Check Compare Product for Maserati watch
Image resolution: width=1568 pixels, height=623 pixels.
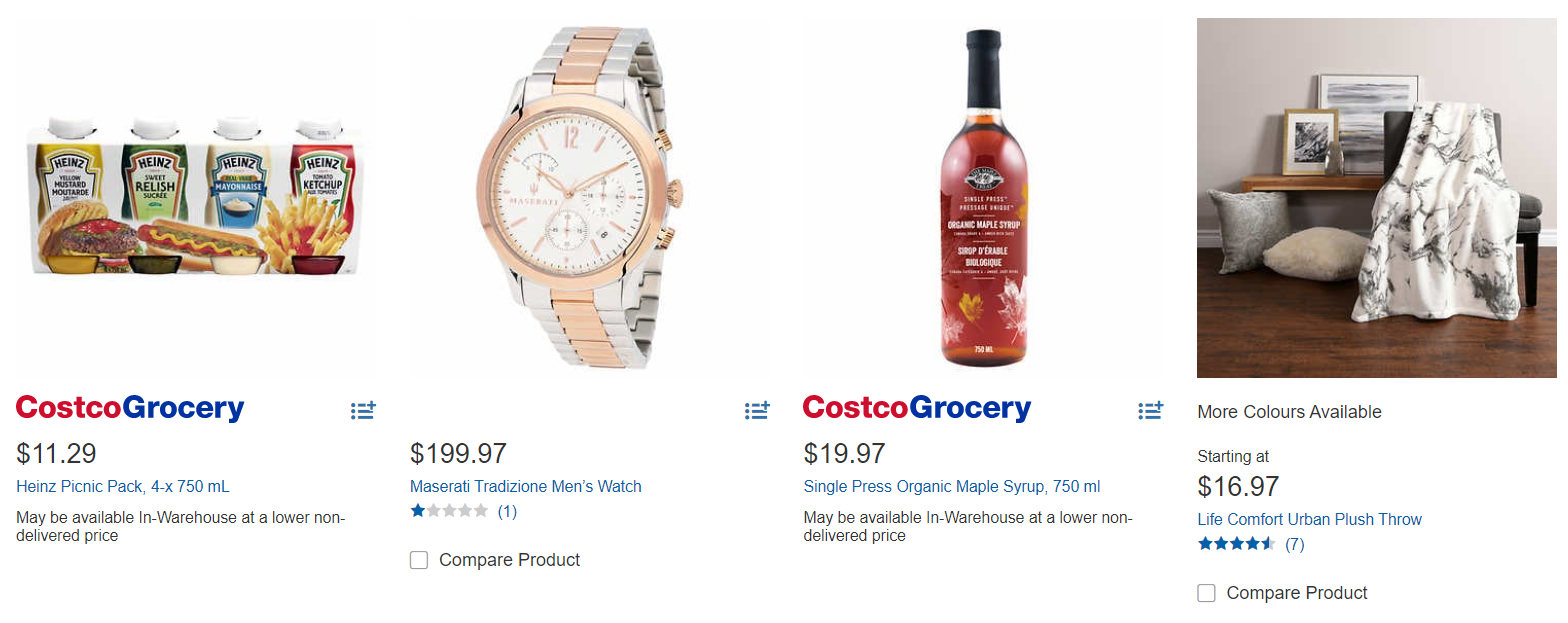pos(419,560)
